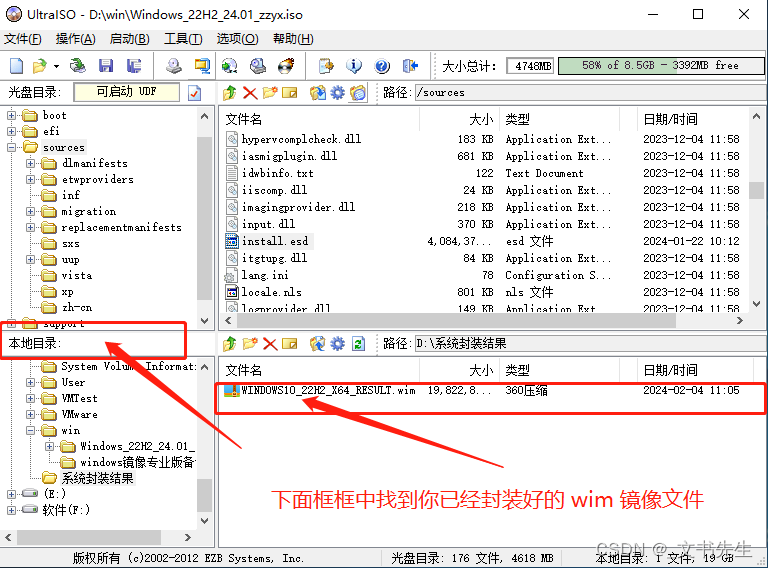The image size is (768, 568).
Task: Open the 操作(A) menu
Action: point(75,39)
